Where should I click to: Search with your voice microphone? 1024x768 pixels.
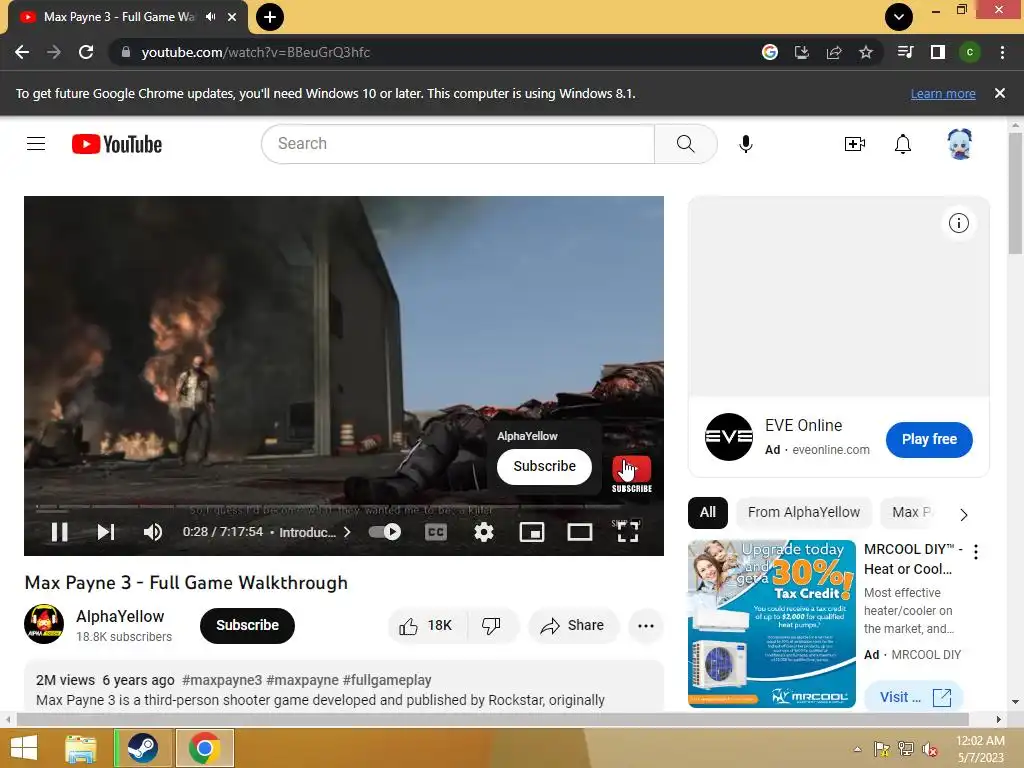pyautogui.click(x=745, y=144)
